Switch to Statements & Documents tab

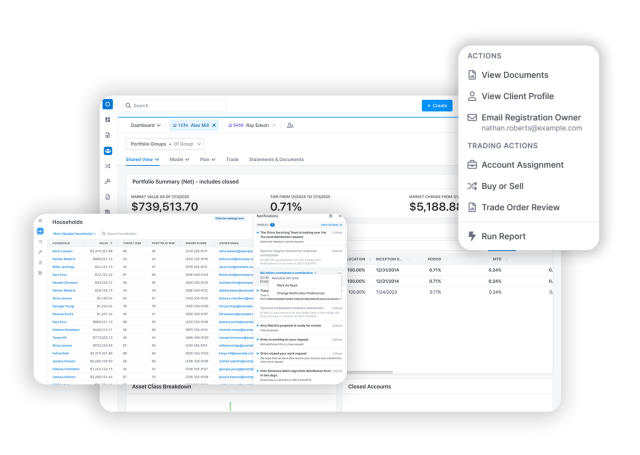coord(276,160)
